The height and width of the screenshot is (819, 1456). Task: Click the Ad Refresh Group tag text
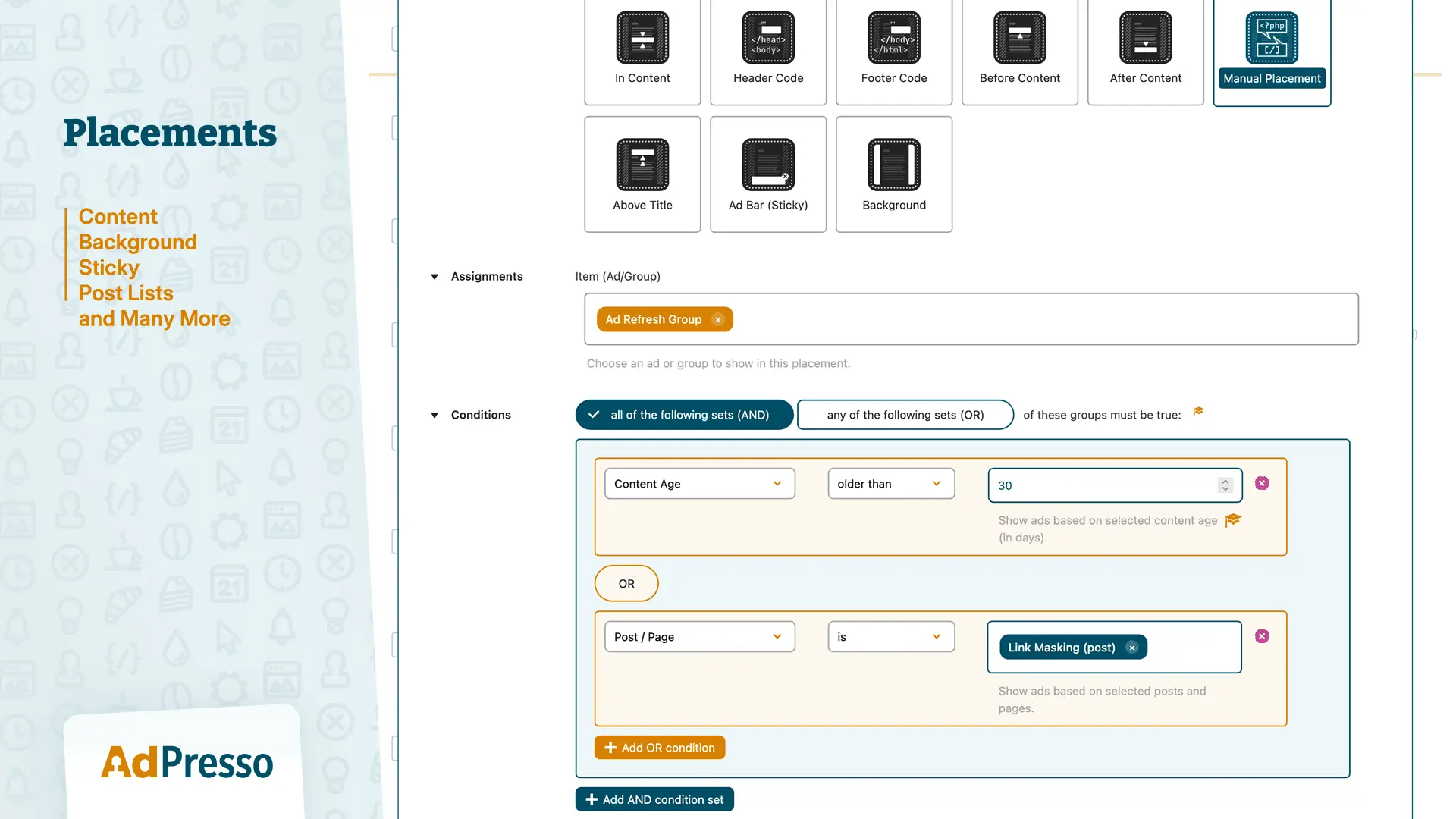click(x=654, y=320)
